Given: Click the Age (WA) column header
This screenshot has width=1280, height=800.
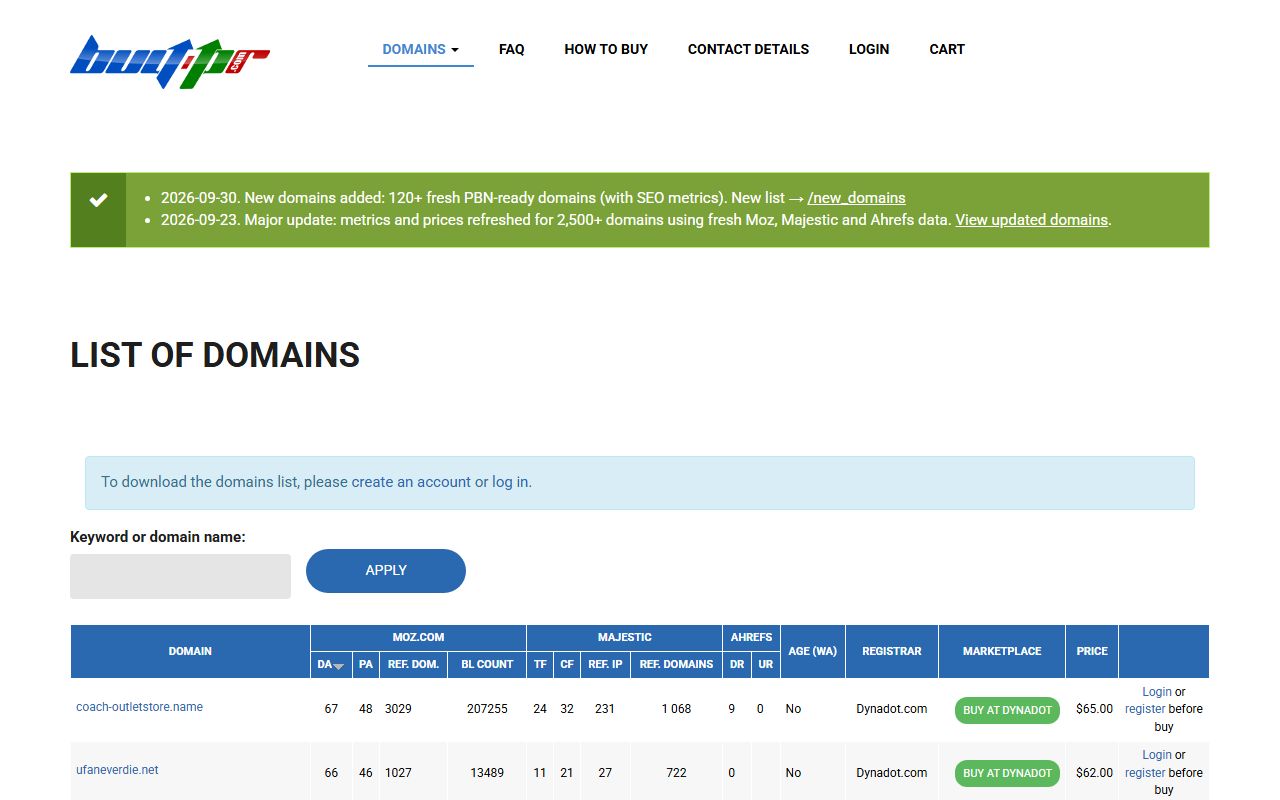Looking at the screenshot, I should click(x=813, y=651).
